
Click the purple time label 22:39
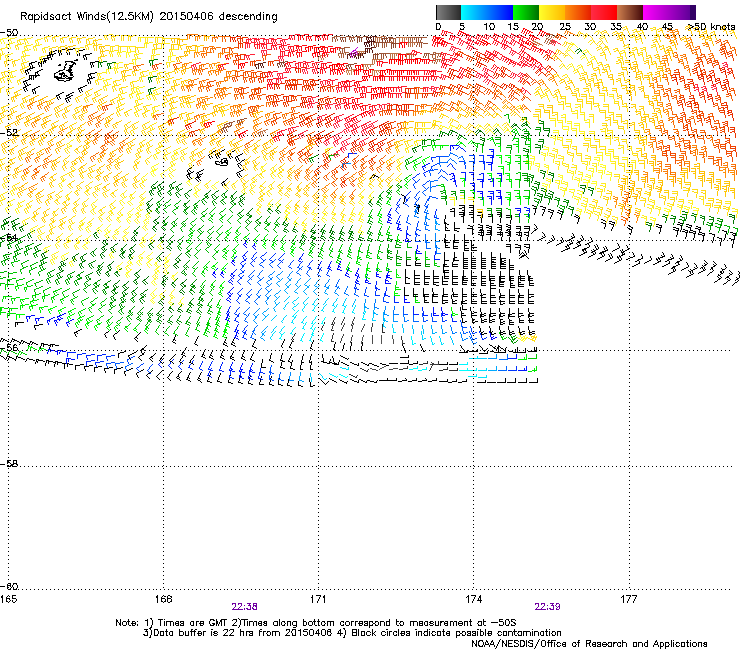tap(547, 607)
